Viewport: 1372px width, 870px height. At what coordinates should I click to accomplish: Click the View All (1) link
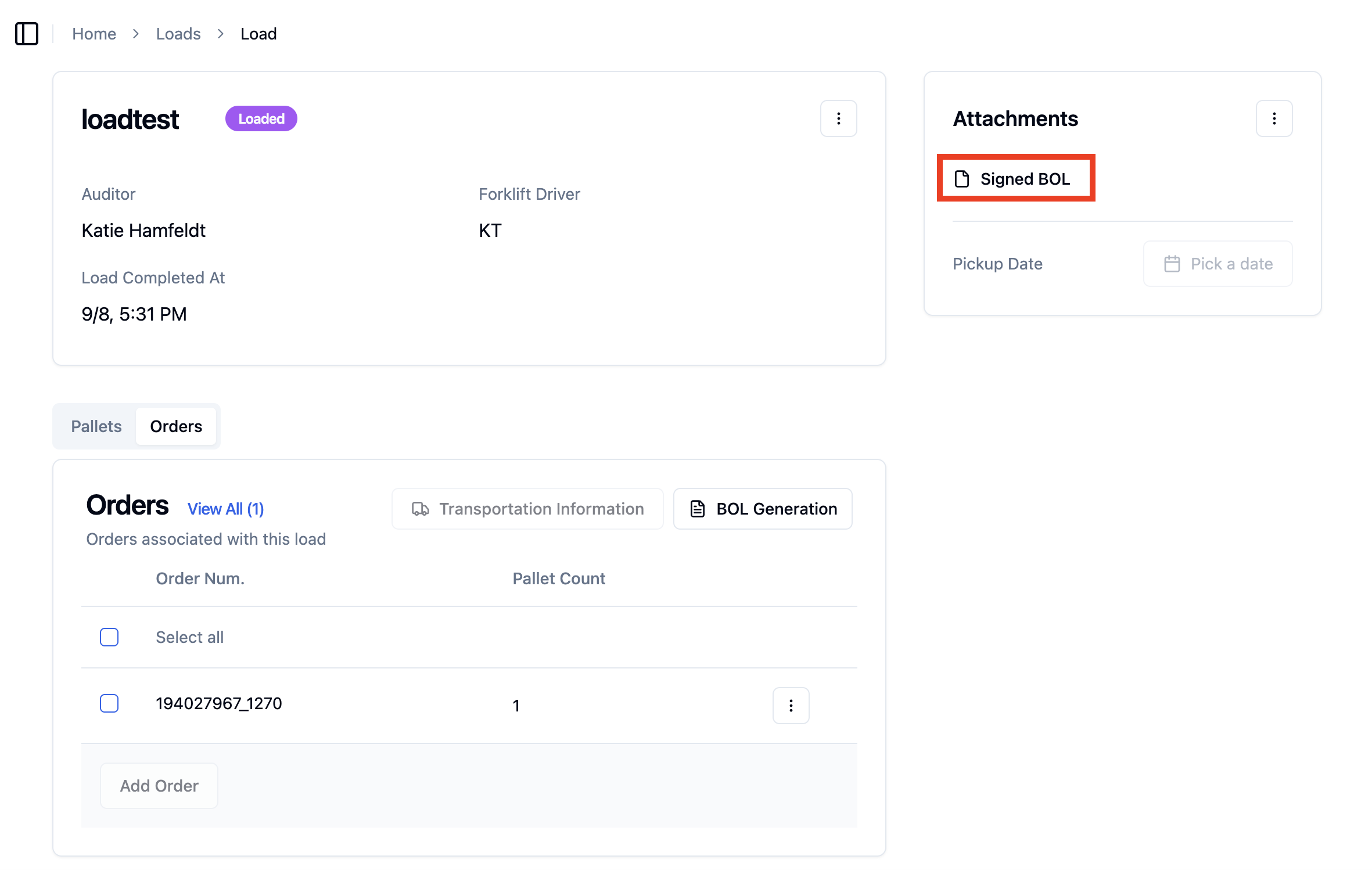(225, 509)
